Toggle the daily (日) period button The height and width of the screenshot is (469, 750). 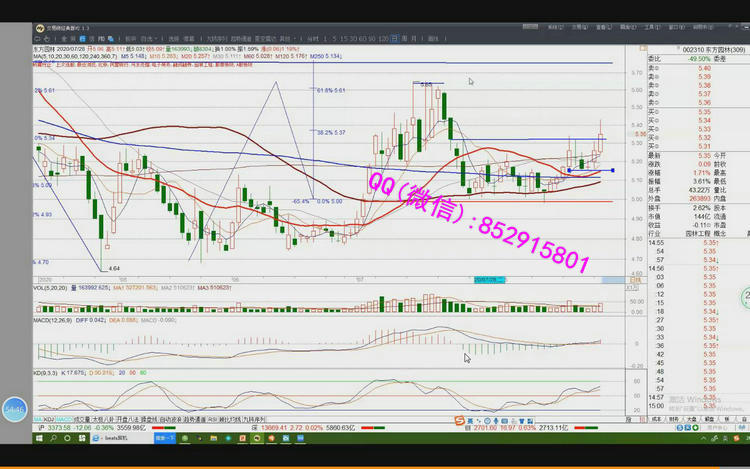396,39
